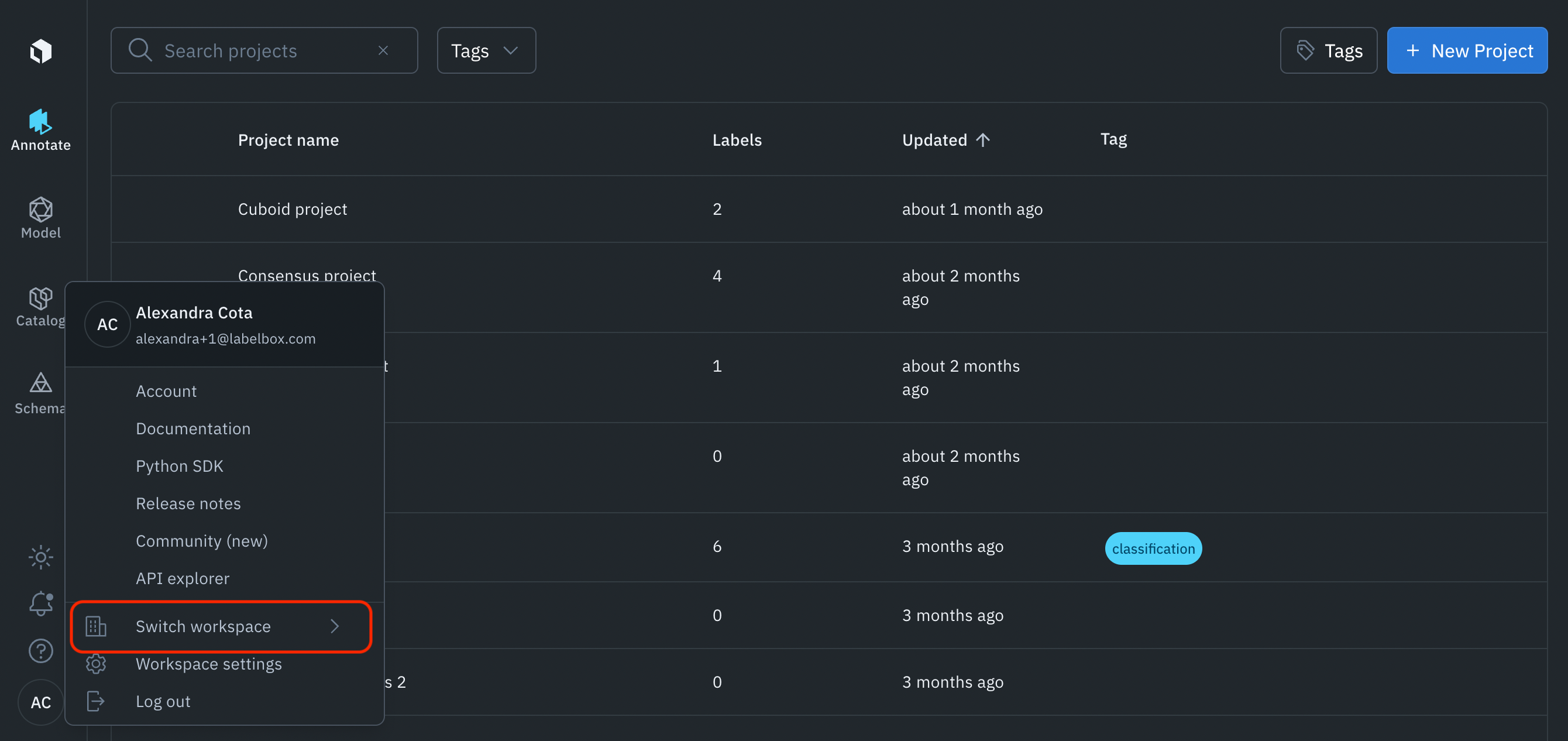
Task: Clear the search field with X
Action: (383, 50)
